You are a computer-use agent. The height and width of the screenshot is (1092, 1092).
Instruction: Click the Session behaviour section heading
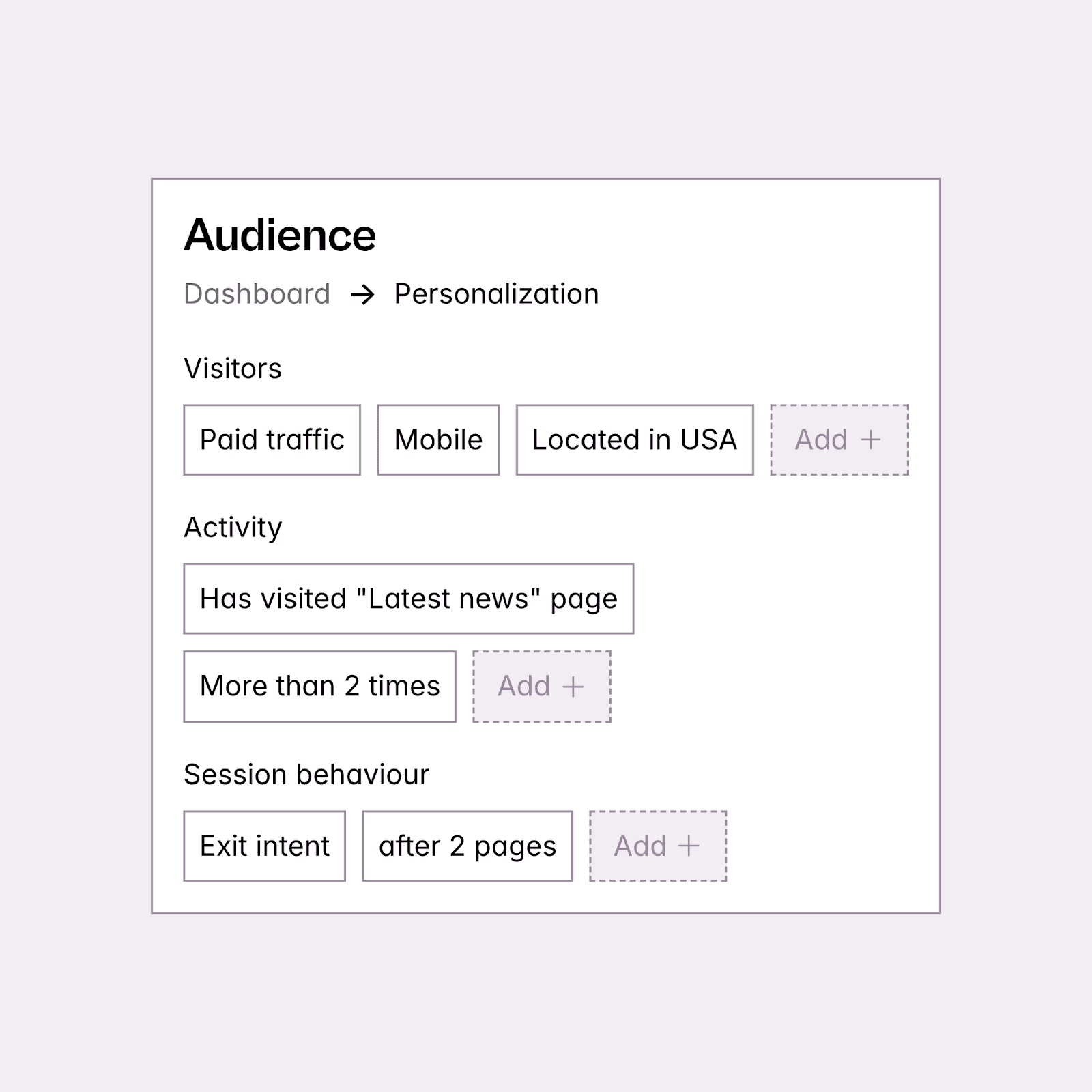(306, 774)
